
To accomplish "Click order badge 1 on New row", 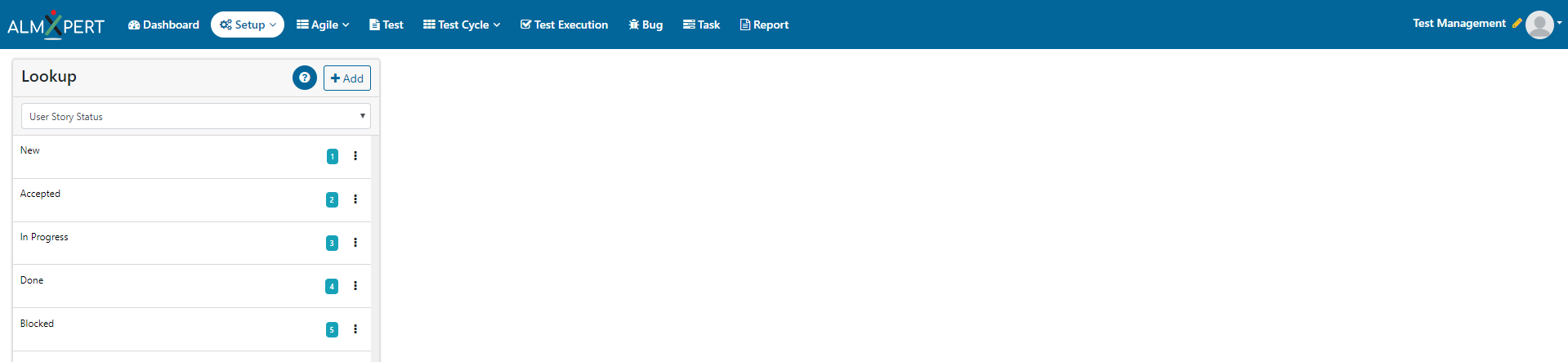I will point(333,156).
